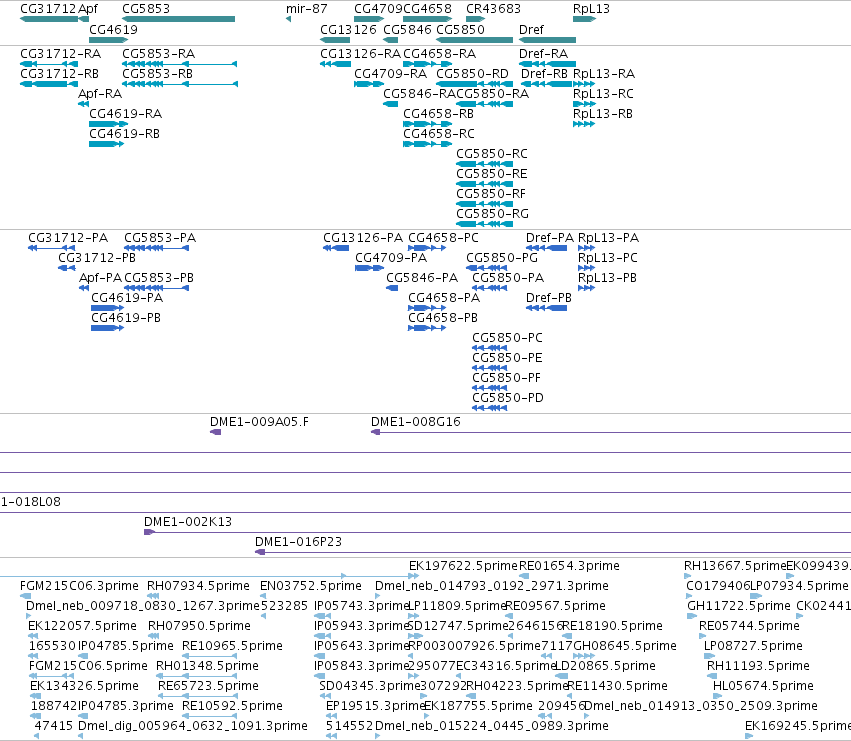
Task: Open the RpL13 gene label
Action: (592, 9)
